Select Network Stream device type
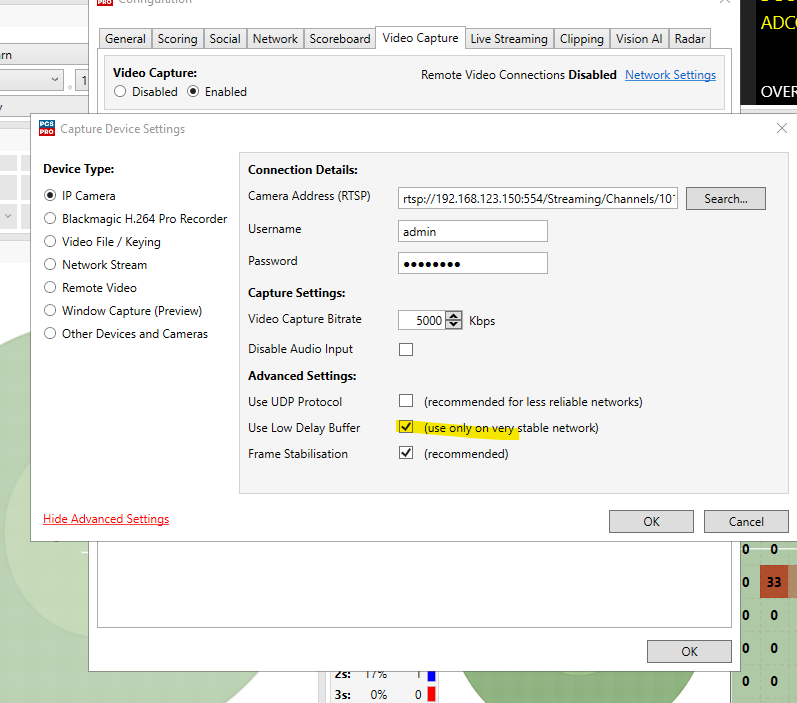 tap(50, 265)
